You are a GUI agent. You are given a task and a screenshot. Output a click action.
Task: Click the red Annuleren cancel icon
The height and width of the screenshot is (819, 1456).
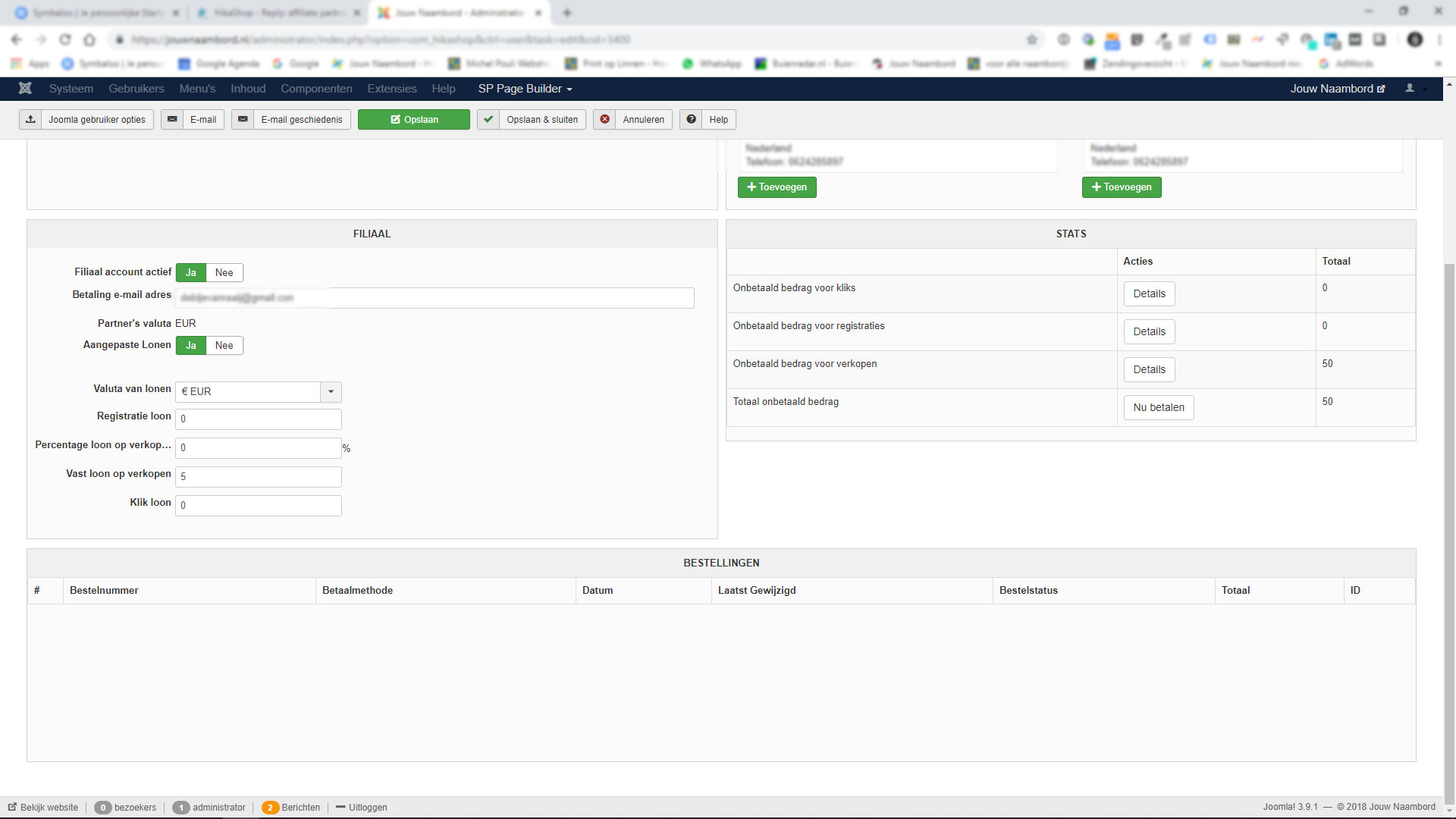(x=604, y=120)
